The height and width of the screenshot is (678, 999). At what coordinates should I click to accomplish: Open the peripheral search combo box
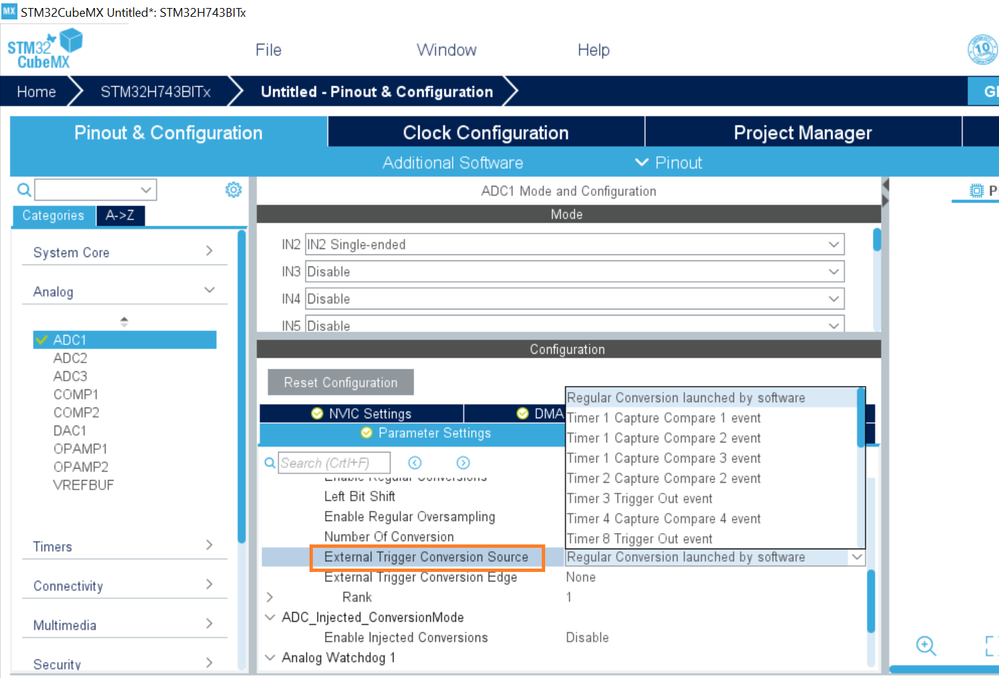tap(96, 189)
